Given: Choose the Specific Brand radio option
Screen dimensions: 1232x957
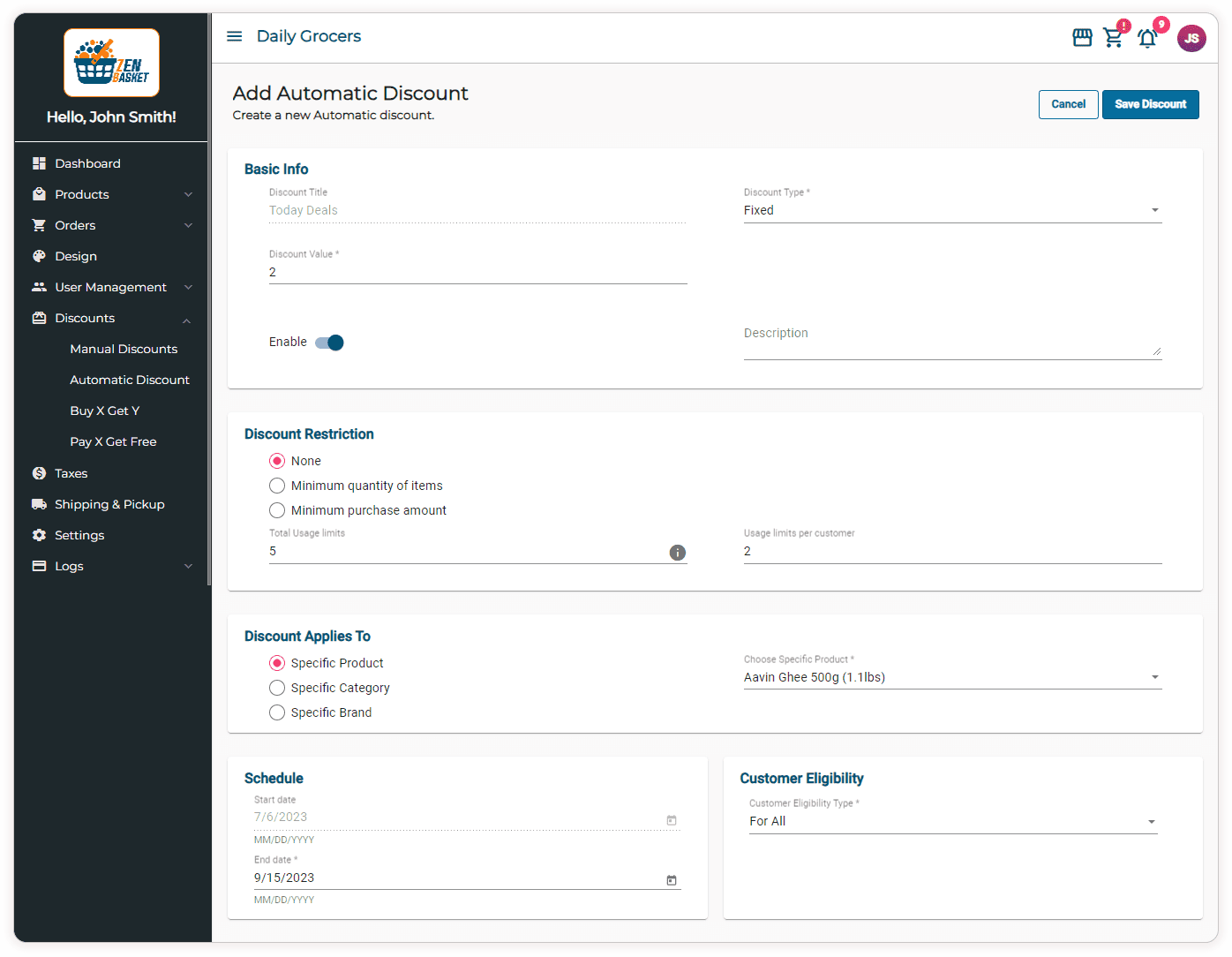Looking at the screenshot, I should click(277, 712).
